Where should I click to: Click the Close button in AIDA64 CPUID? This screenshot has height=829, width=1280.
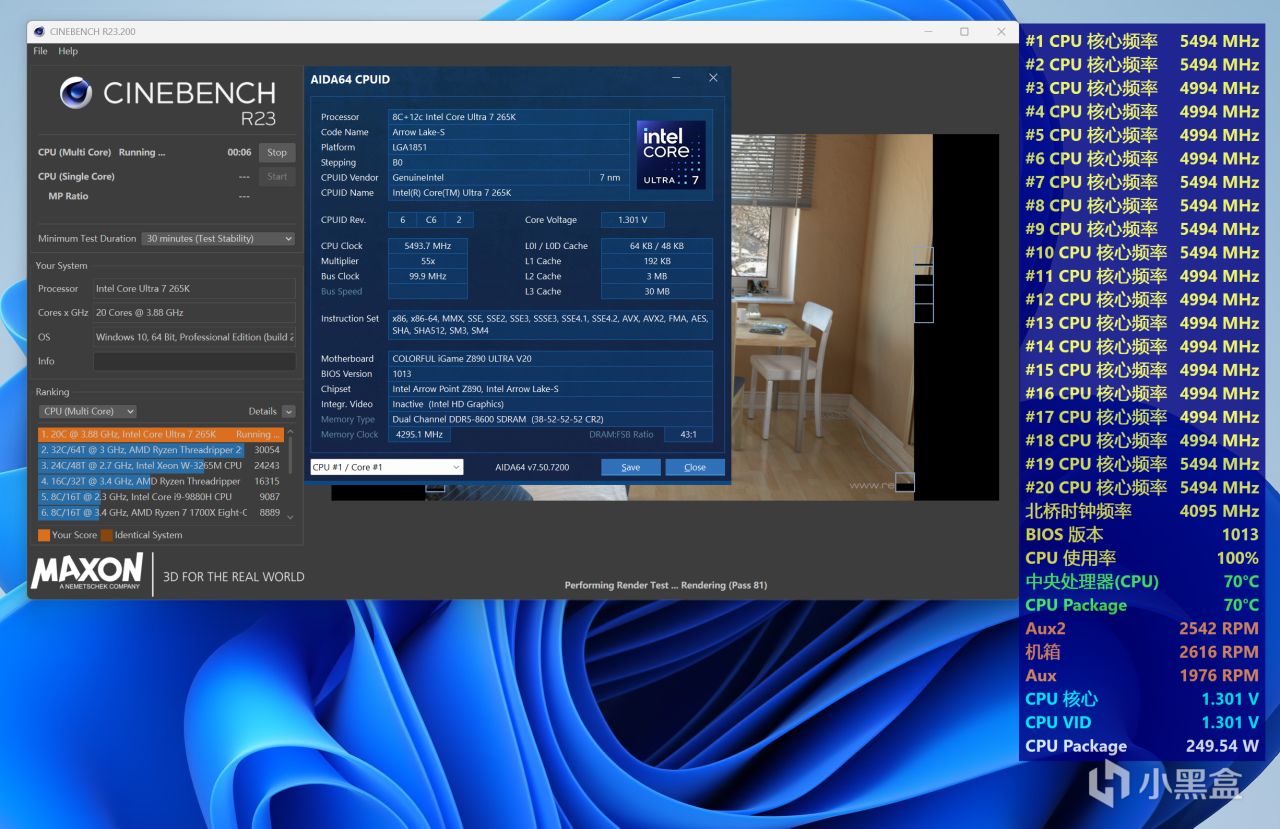point(695,467)
